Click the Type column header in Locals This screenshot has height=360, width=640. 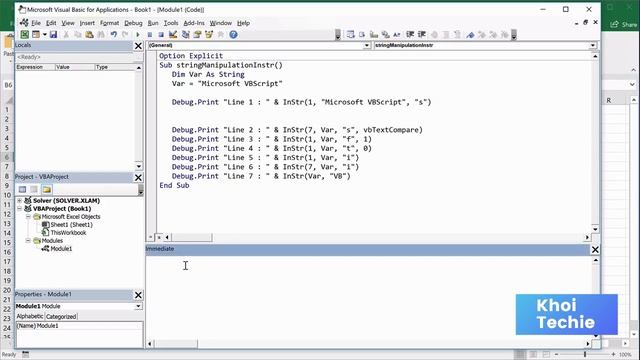pyautogui.click(x=114, y=67)
